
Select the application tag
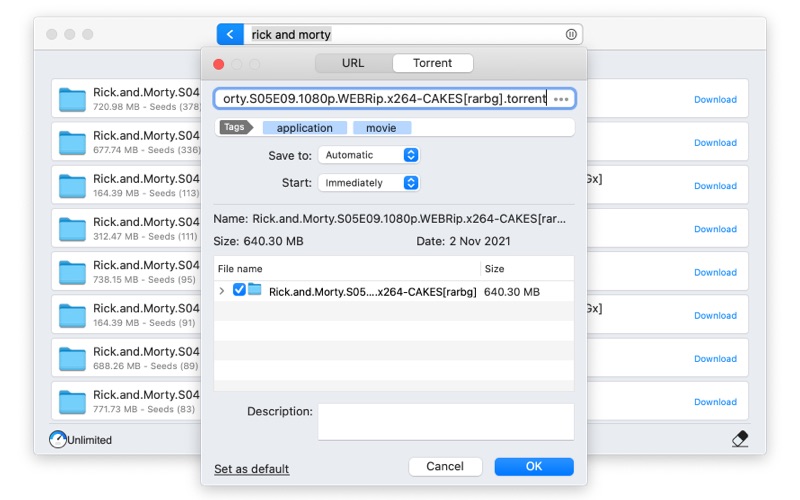[305, 128]
